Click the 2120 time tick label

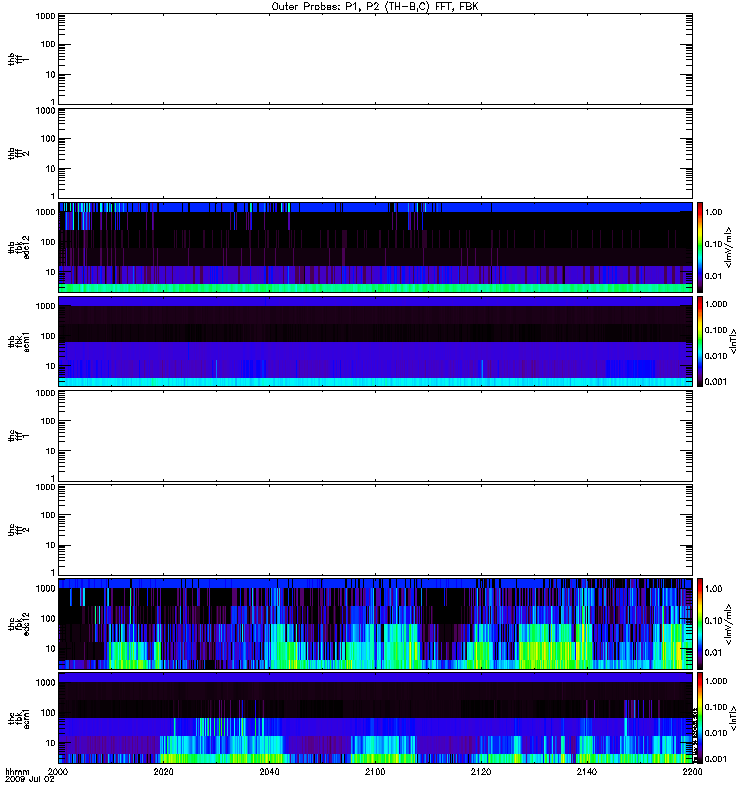(x=481, y=771)
